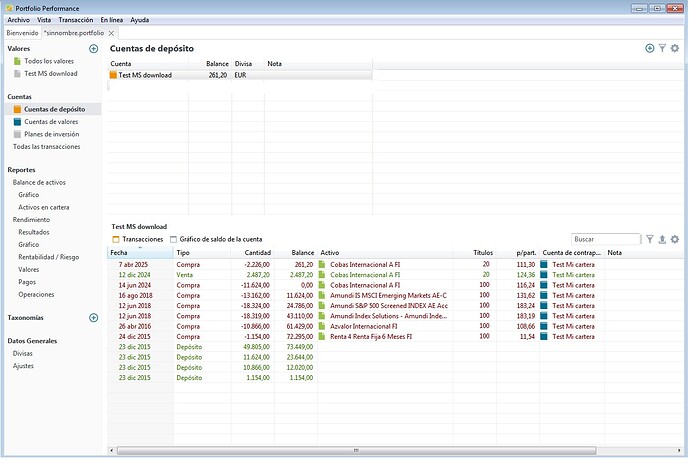The image size is (690, 465).
Task: Open Divisas under Datos Generales
Action: 22,354
